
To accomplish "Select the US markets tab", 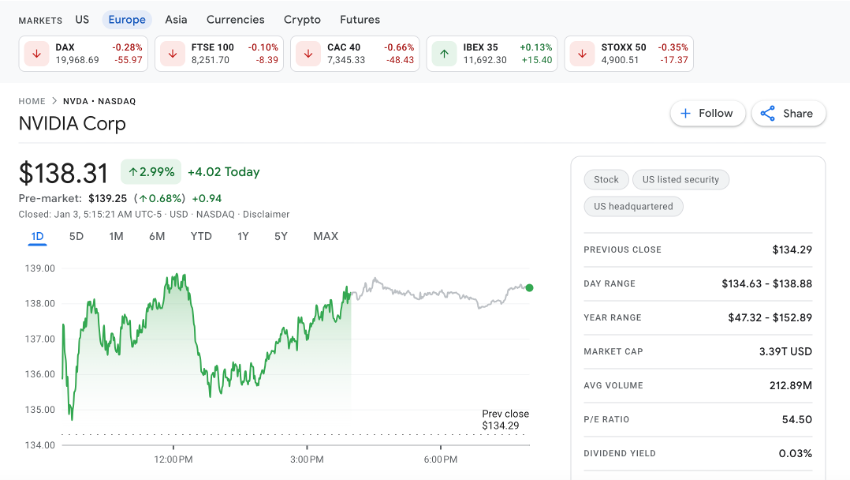I will [x=82, y=20].
